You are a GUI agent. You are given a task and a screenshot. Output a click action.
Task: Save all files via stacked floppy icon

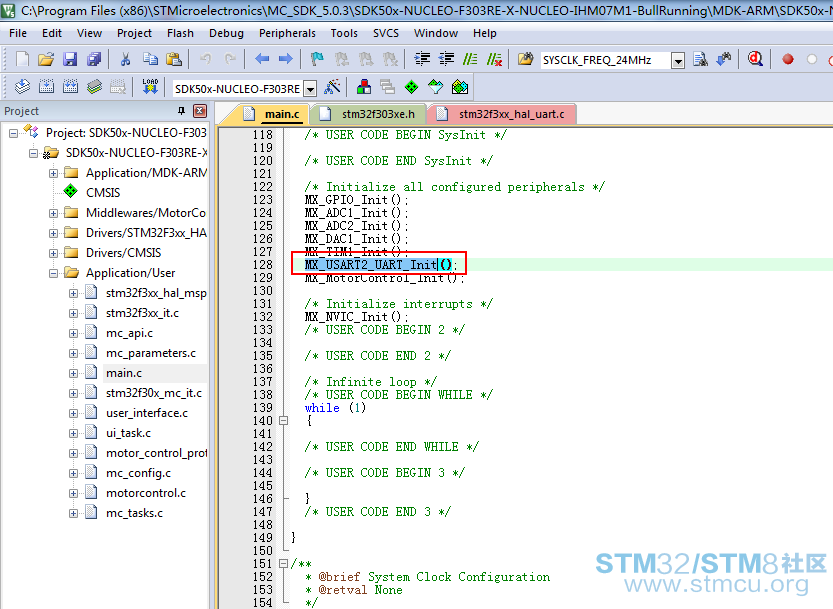(x=94, y=59)
